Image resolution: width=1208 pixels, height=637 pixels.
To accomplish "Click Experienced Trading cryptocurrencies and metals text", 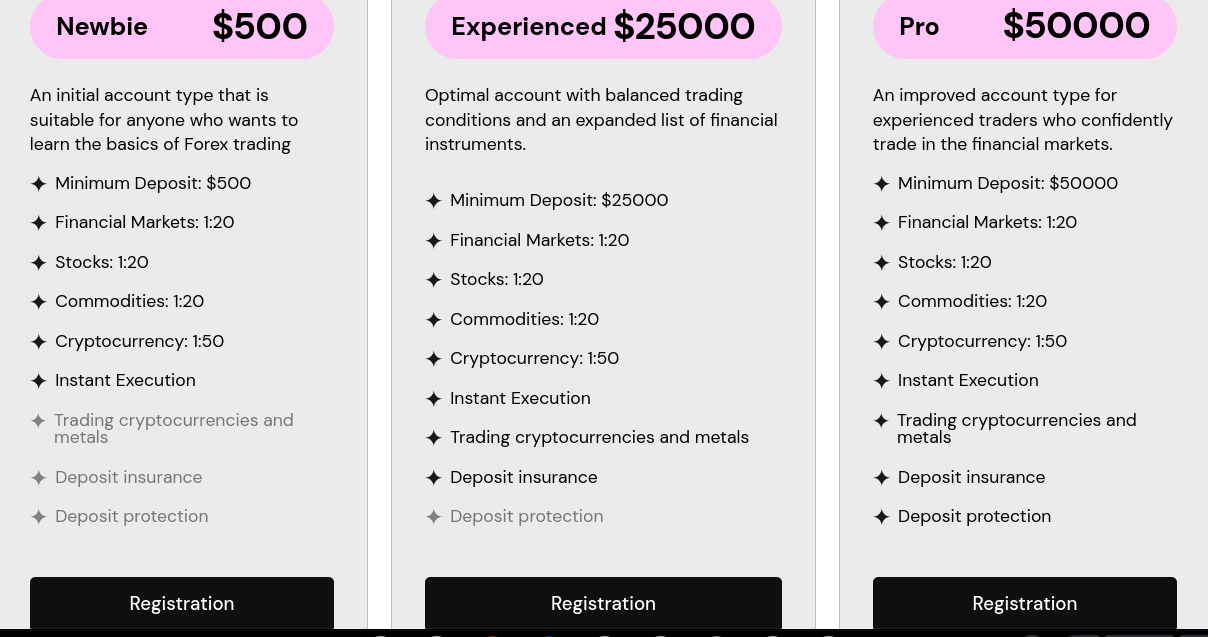I will 599,437.
